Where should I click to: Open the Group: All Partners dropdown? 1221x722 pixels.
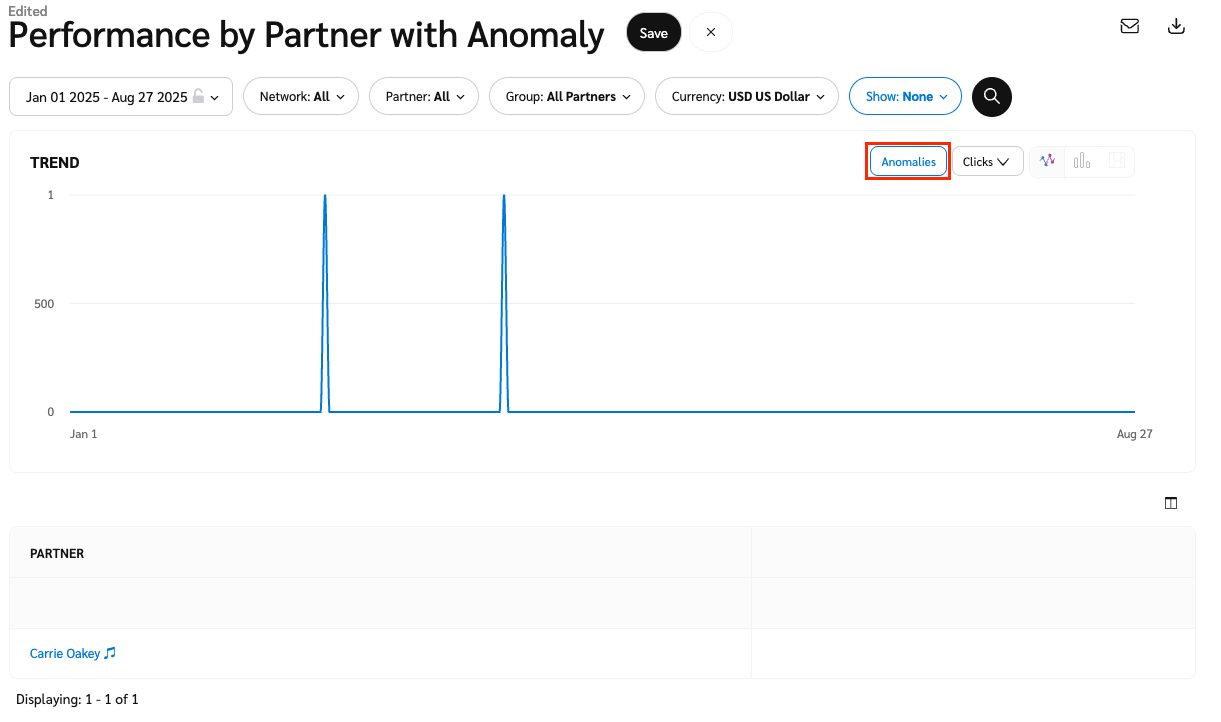567,97
